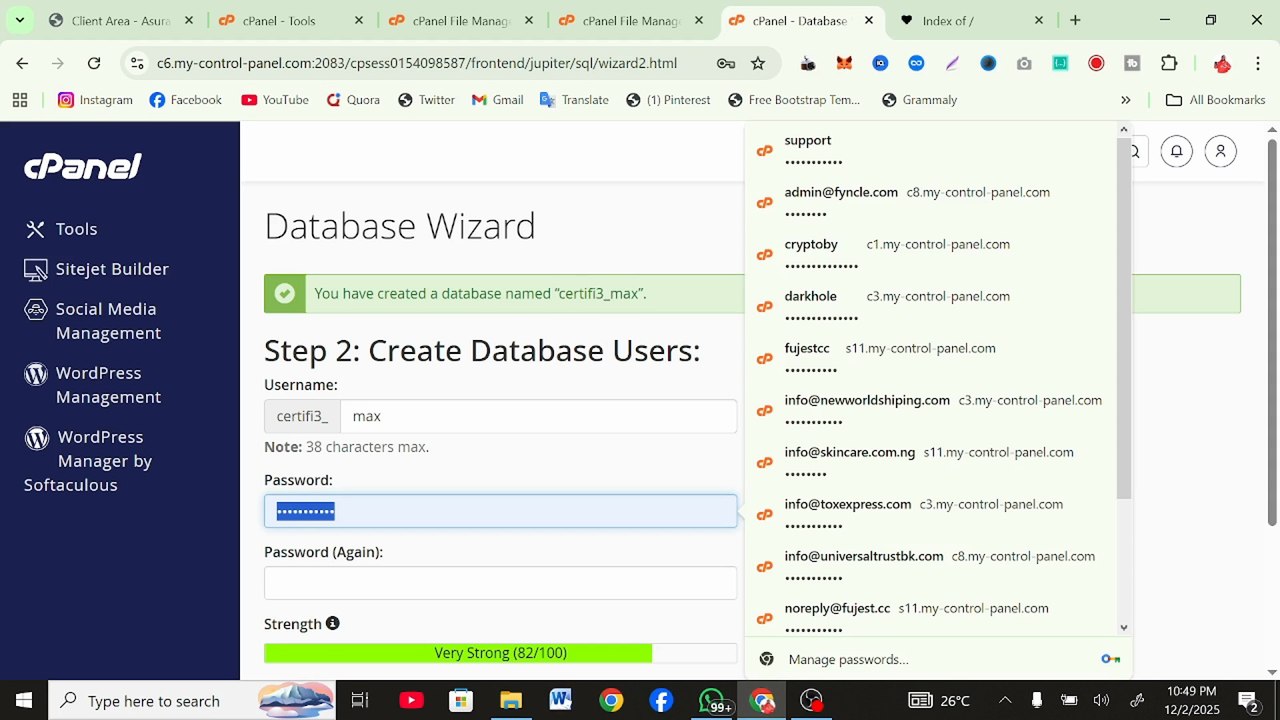Viewport: 1280px width, 720px height.
Task: Open Instagram bookmark
Action: point(95,100)
